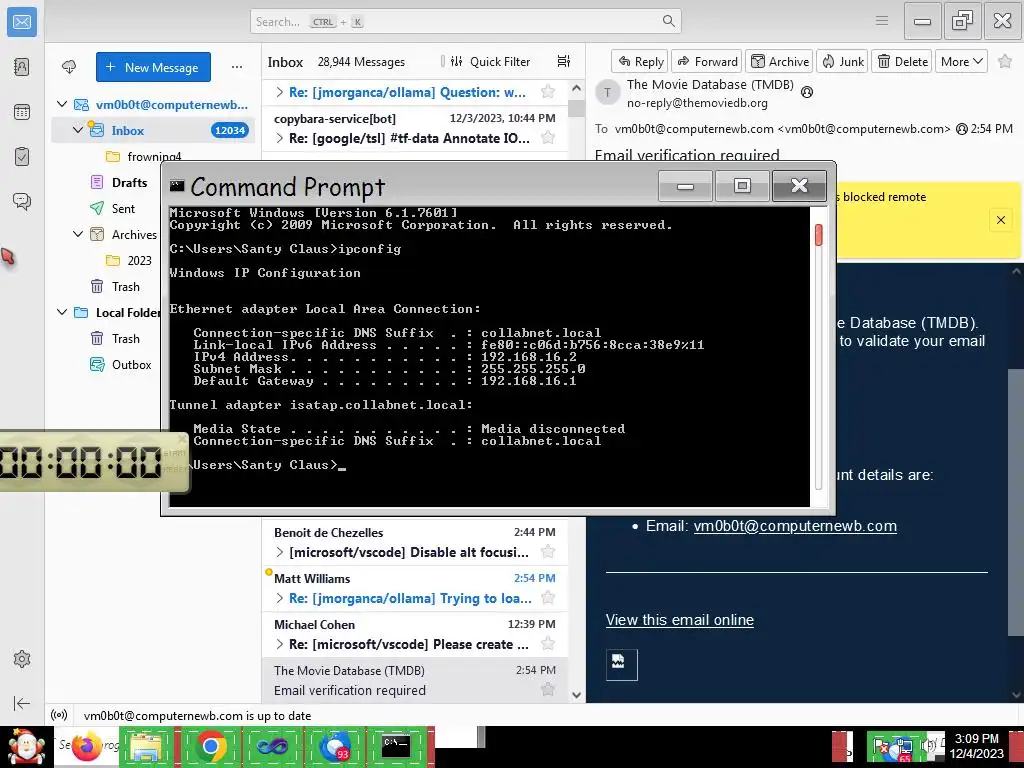Open folder pane options ellipsis
This screenshot has height=768, width=1024.
[x=236, y=67]
